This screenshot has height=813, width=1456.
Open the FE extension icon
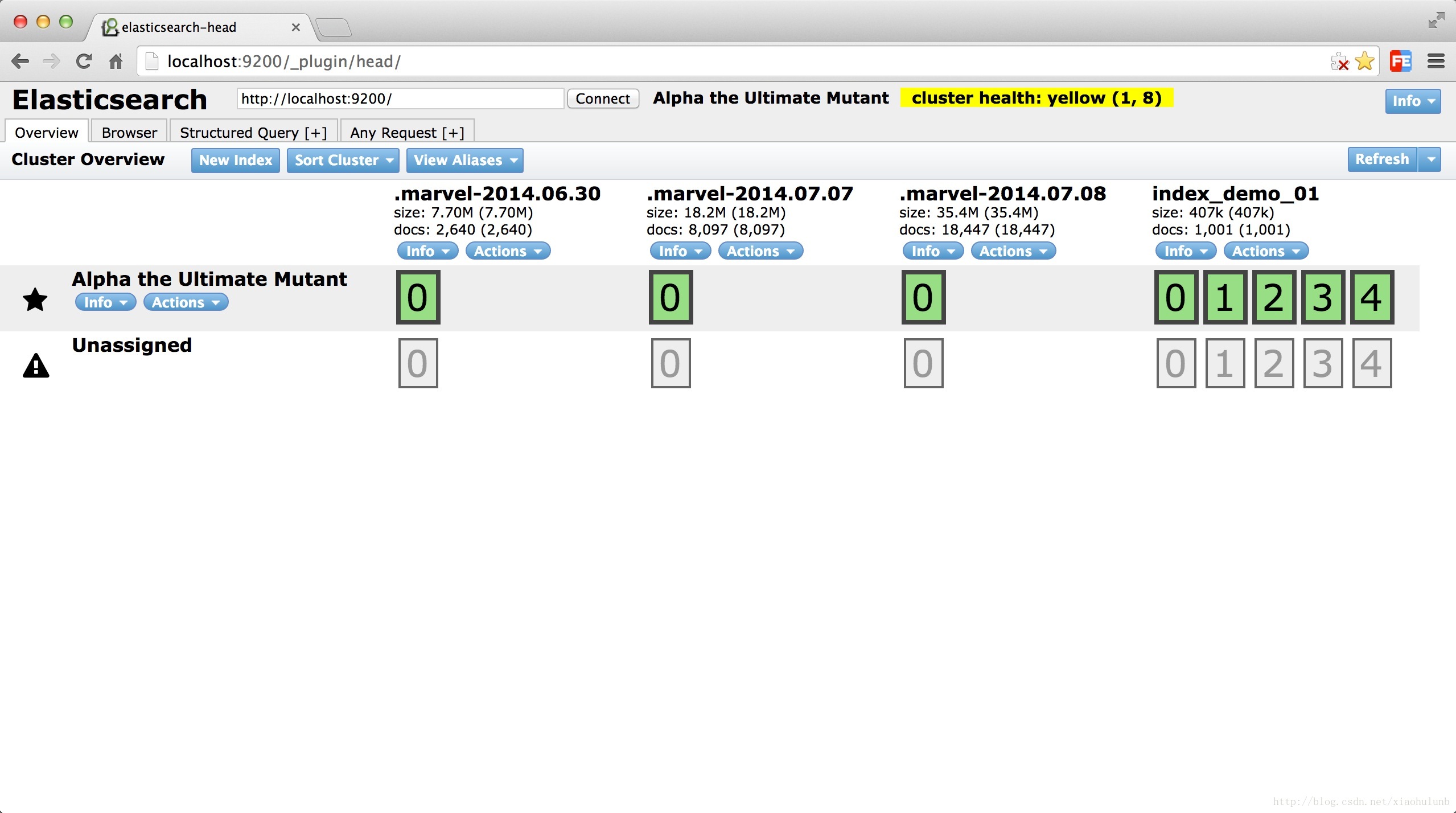click(1401, 61)
